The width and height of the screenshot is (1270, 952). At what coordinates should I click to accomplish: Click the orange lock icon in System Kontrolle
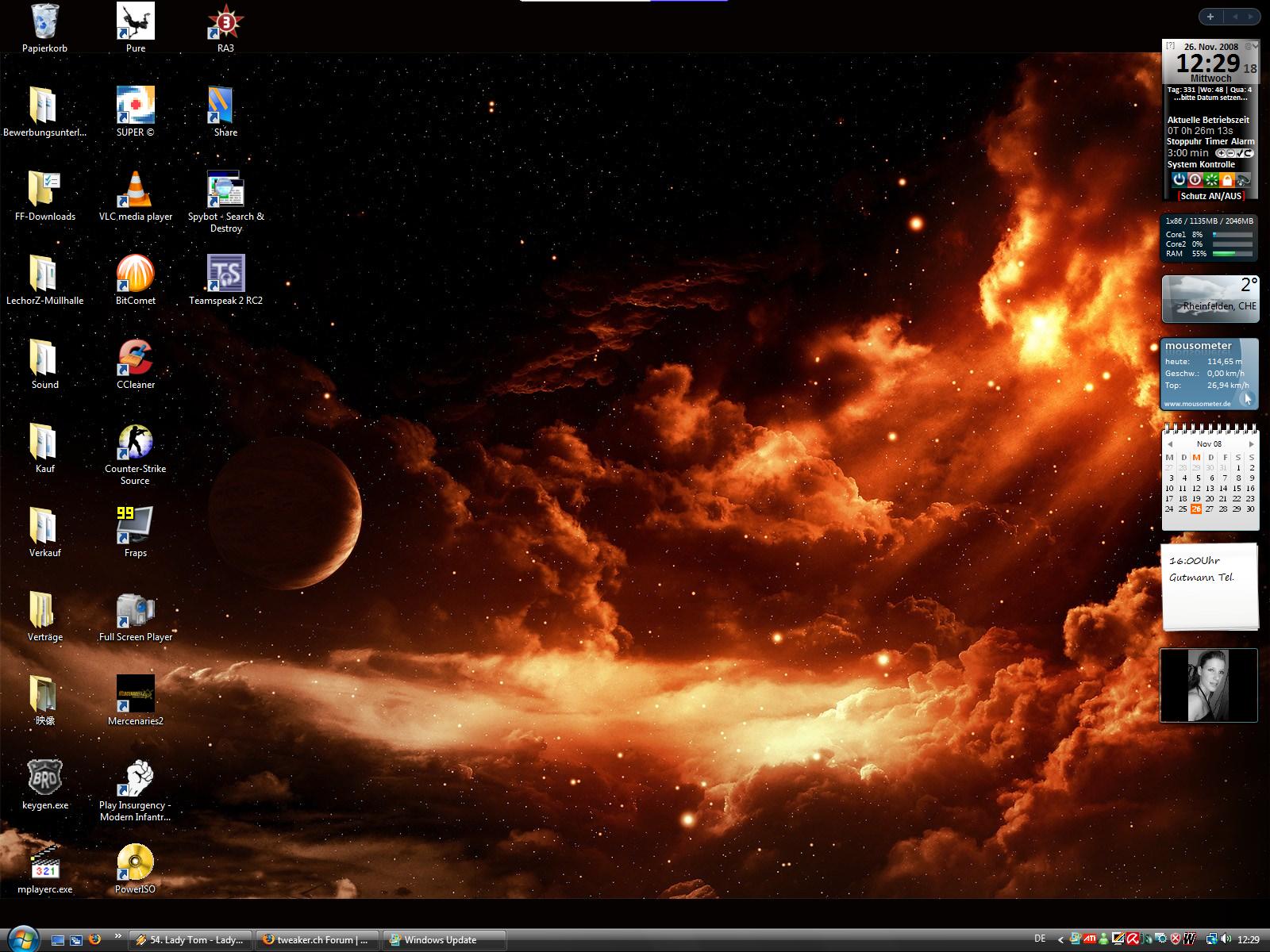pos(1227,180)
